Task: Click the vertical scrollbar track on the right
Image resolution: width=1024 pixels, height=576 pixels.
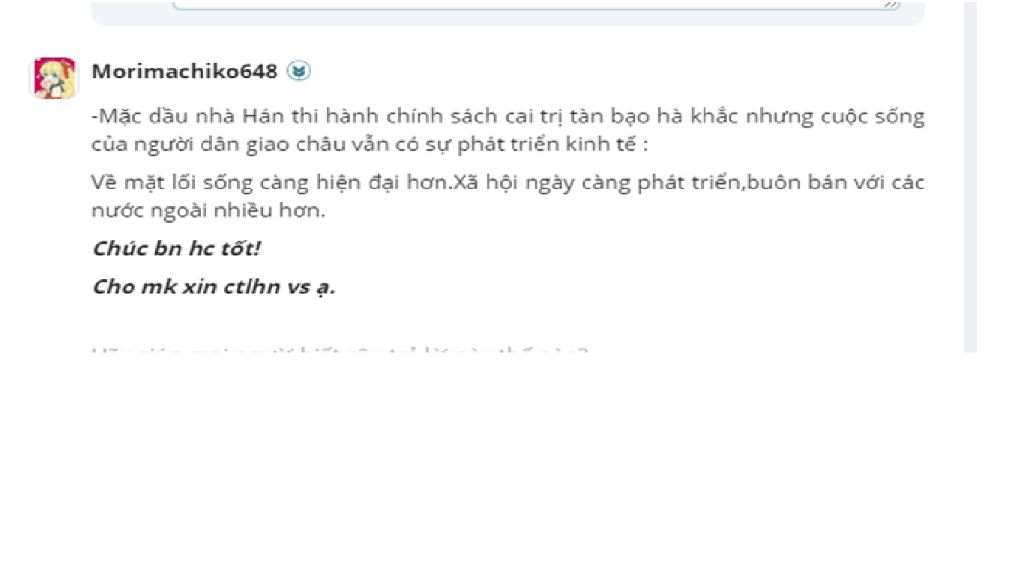Action: (x=970, y=176)
